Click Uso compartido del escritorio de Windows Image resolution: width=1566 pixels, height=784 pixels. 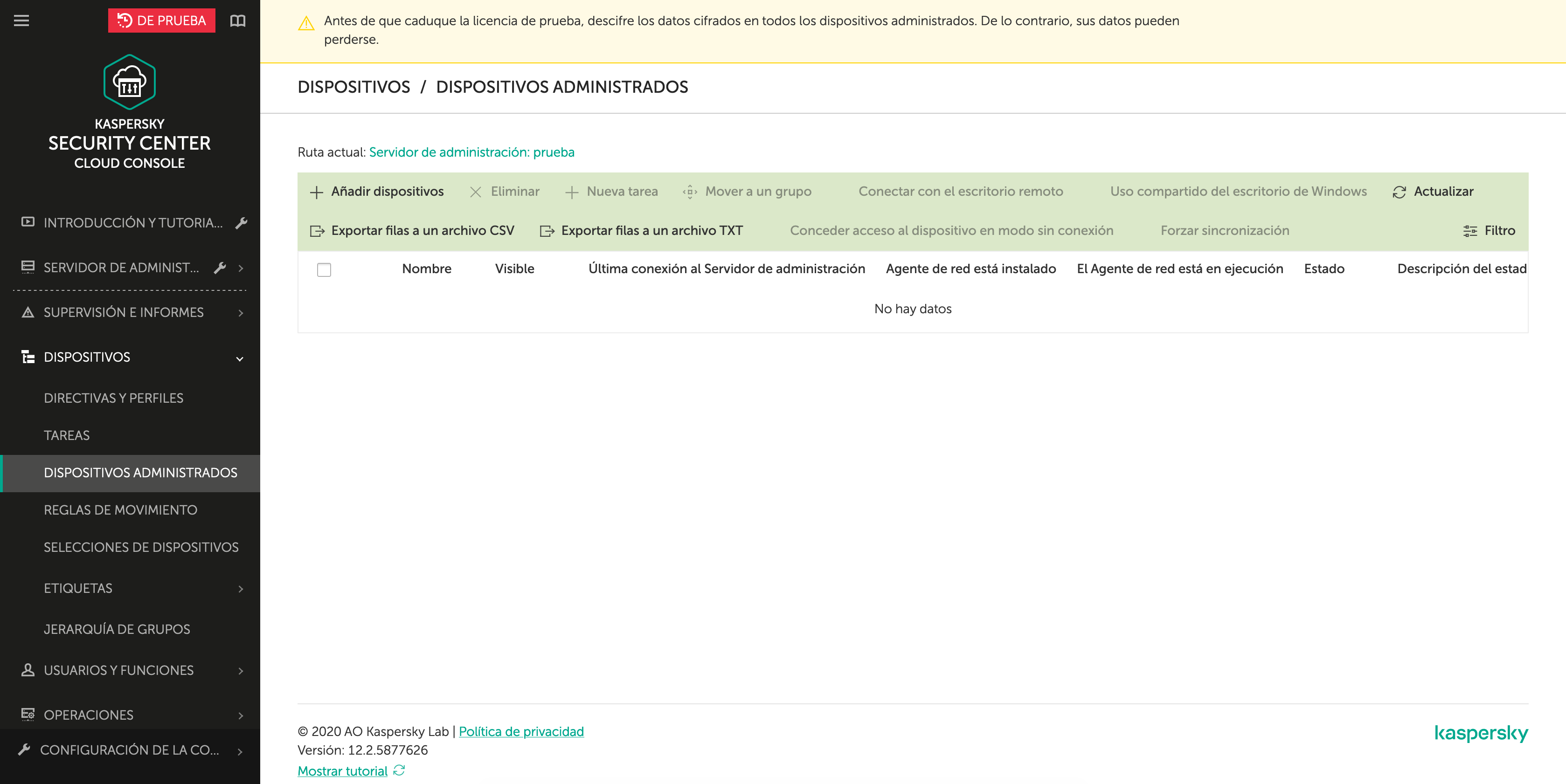(x=1238, y=192)
